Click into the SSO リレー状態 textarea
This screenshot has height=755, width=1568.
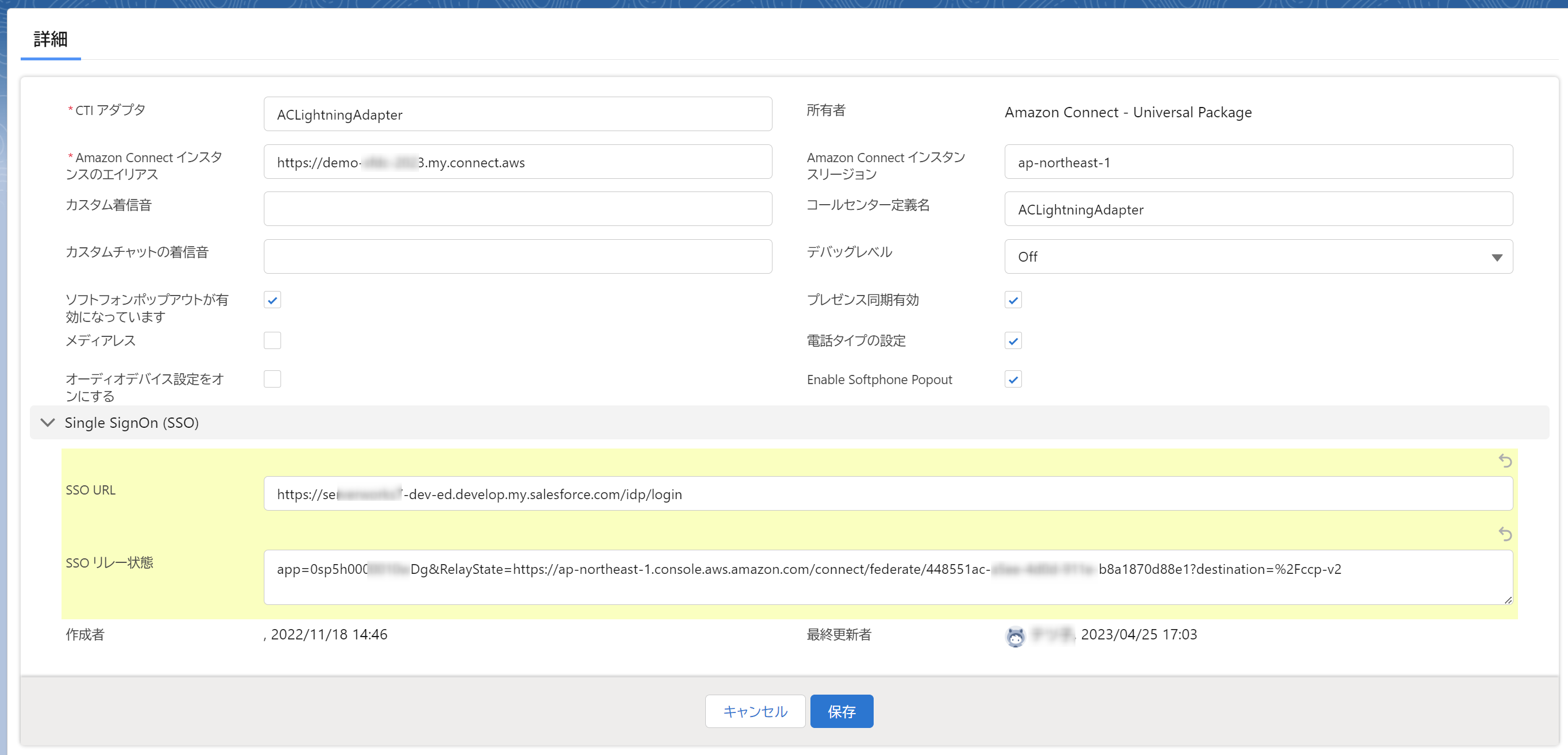click(888, 577)
